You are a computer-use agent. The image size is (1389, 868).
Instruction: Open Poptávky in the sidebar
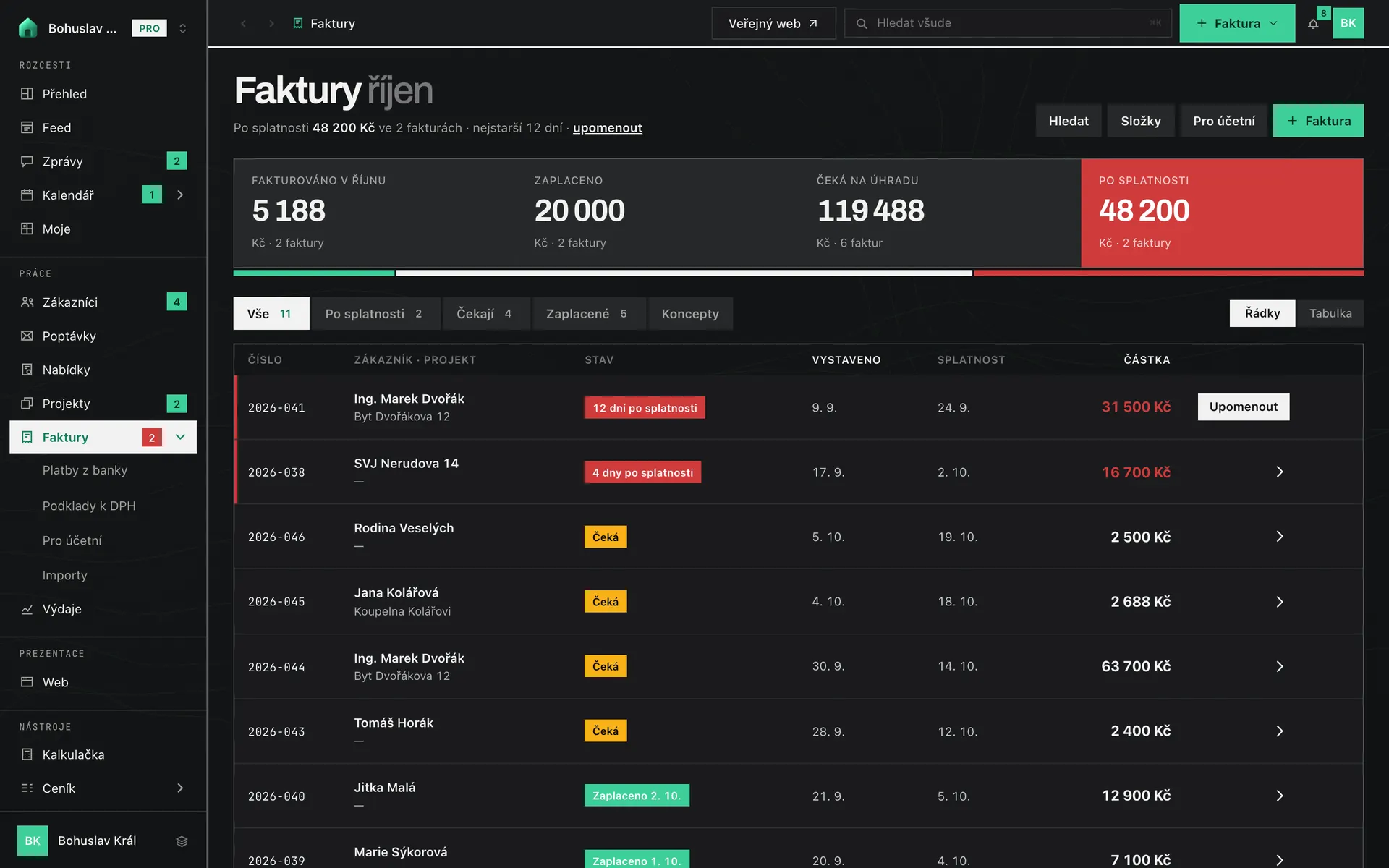(103, 336)
